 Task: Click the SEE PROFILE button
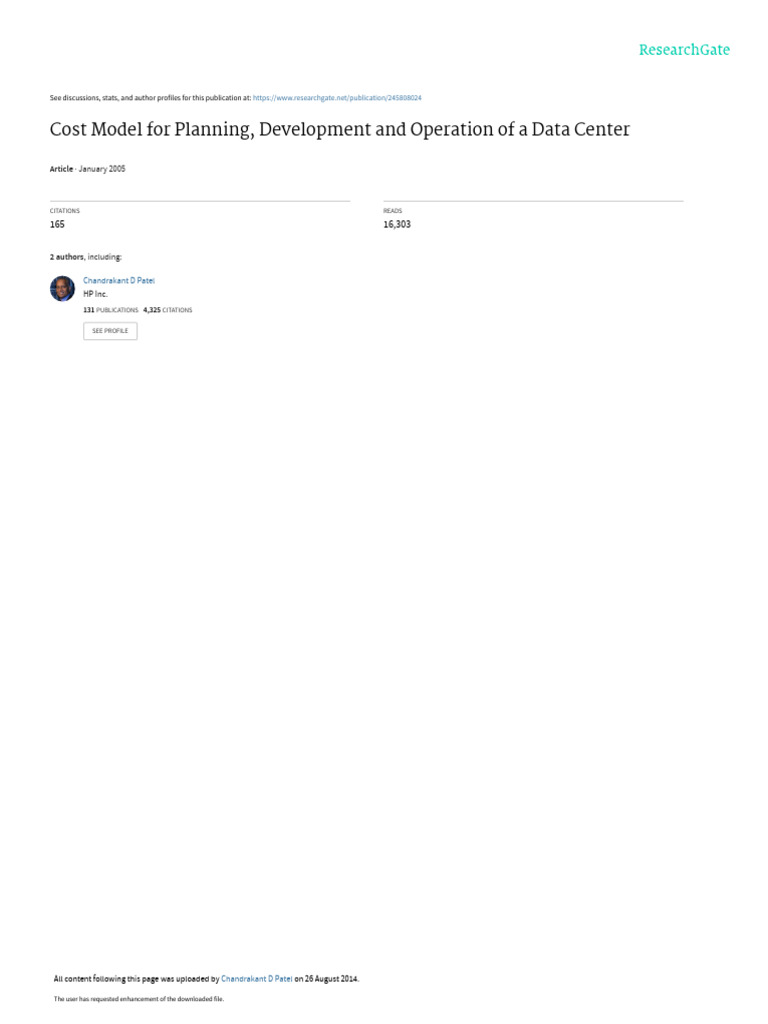(x=110, y=331)
